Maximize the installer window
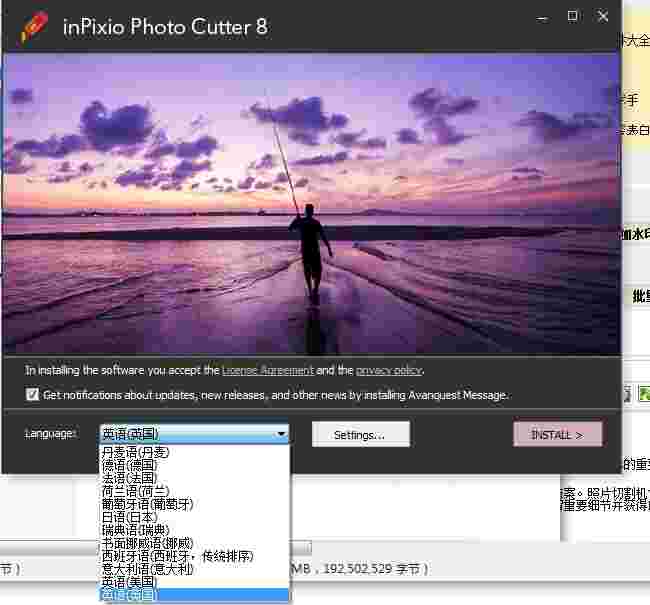This screenshot has width=650, height=605. point(572,17)
